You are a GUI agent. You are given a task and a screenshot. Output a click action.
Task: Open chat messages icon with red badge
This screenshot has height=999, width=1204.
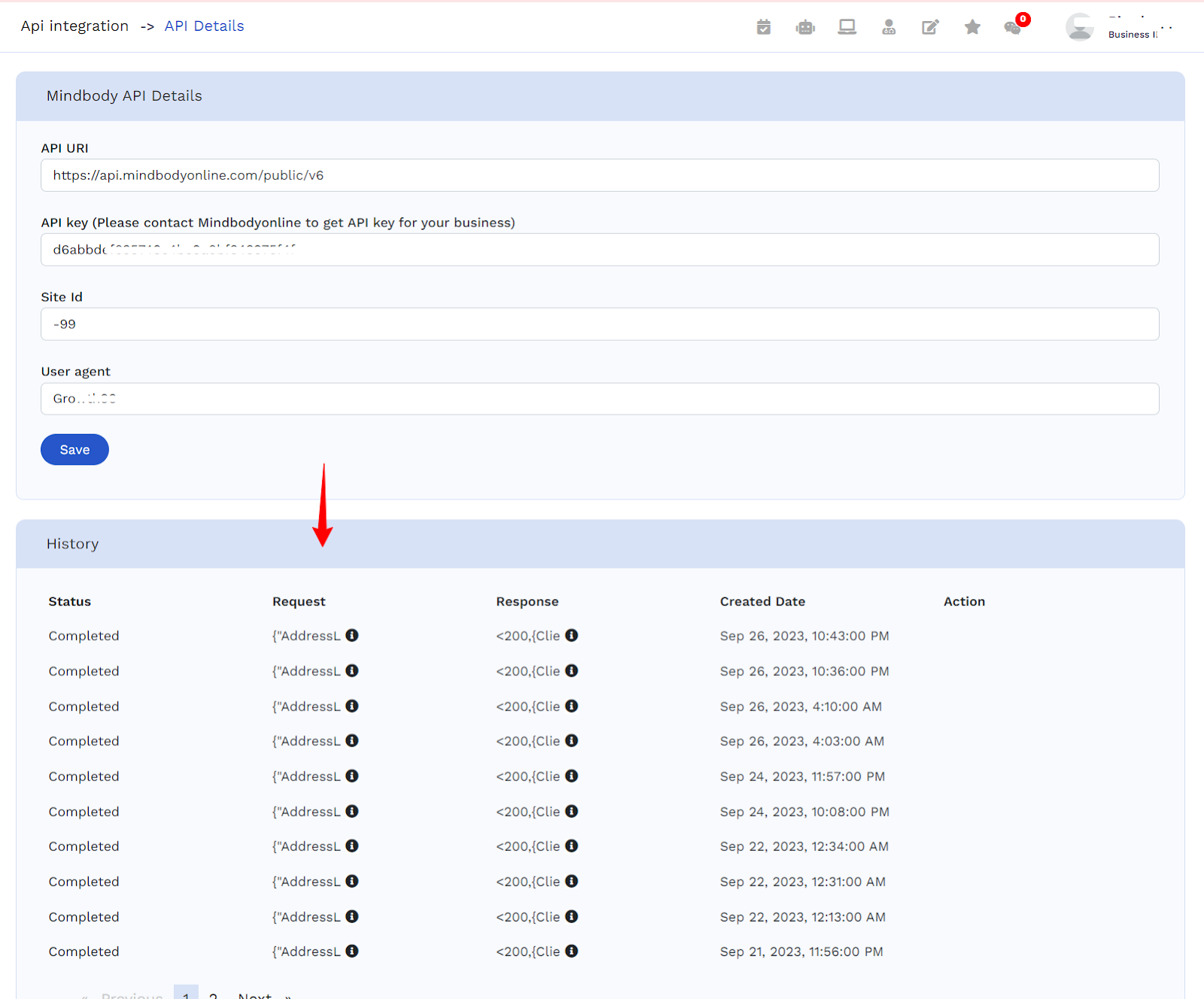pos(1014,27)
